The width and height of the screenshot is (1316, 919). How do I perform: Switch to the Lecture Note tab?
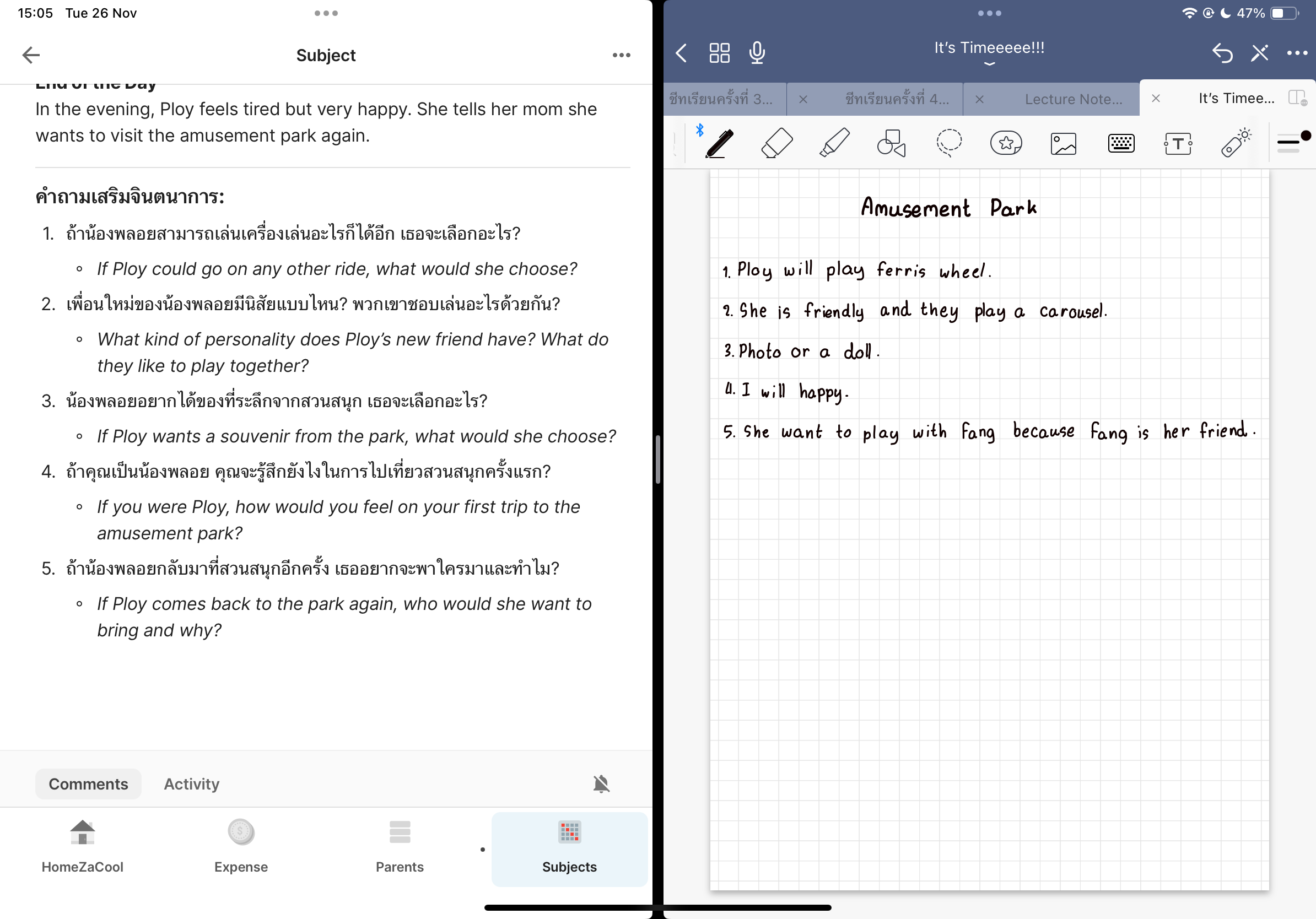click(x=1073, y=99)
